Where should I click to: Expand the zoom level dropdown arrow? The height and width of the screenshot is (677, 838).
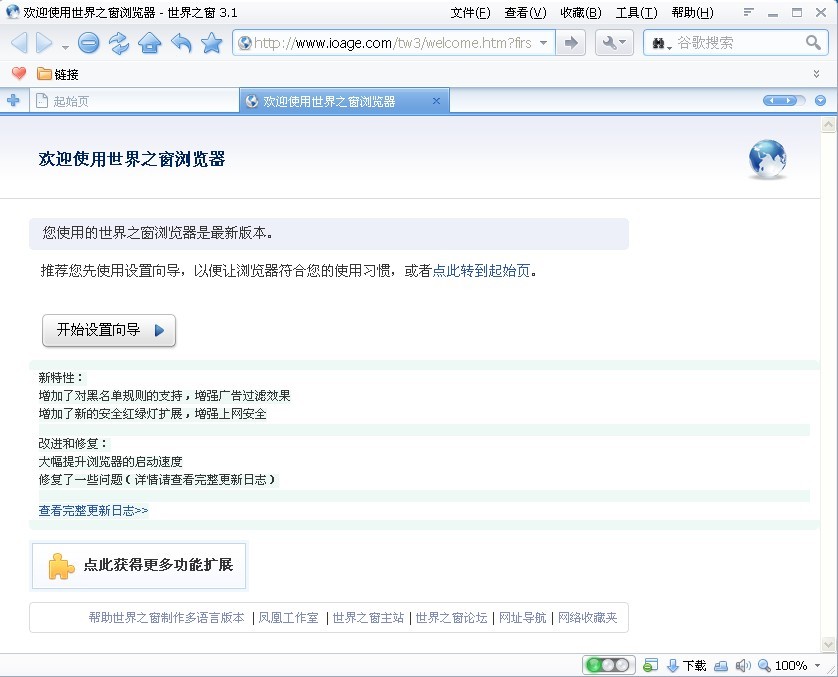pos(817,665)
